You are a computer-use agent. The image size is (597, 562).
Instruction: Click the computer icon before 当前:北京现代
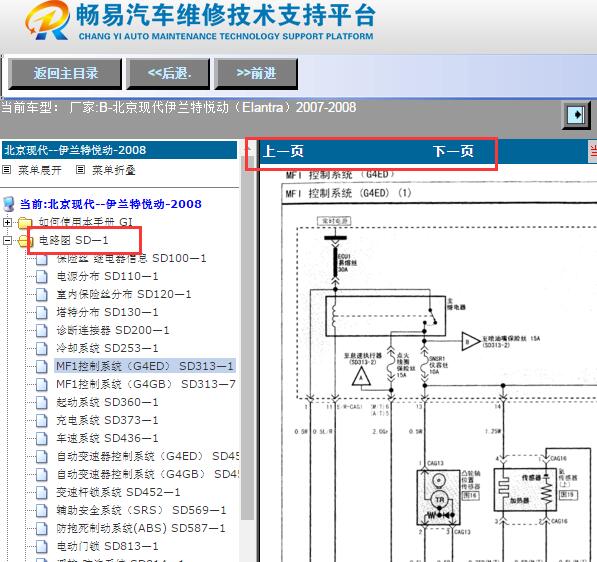tap(9, 204)
